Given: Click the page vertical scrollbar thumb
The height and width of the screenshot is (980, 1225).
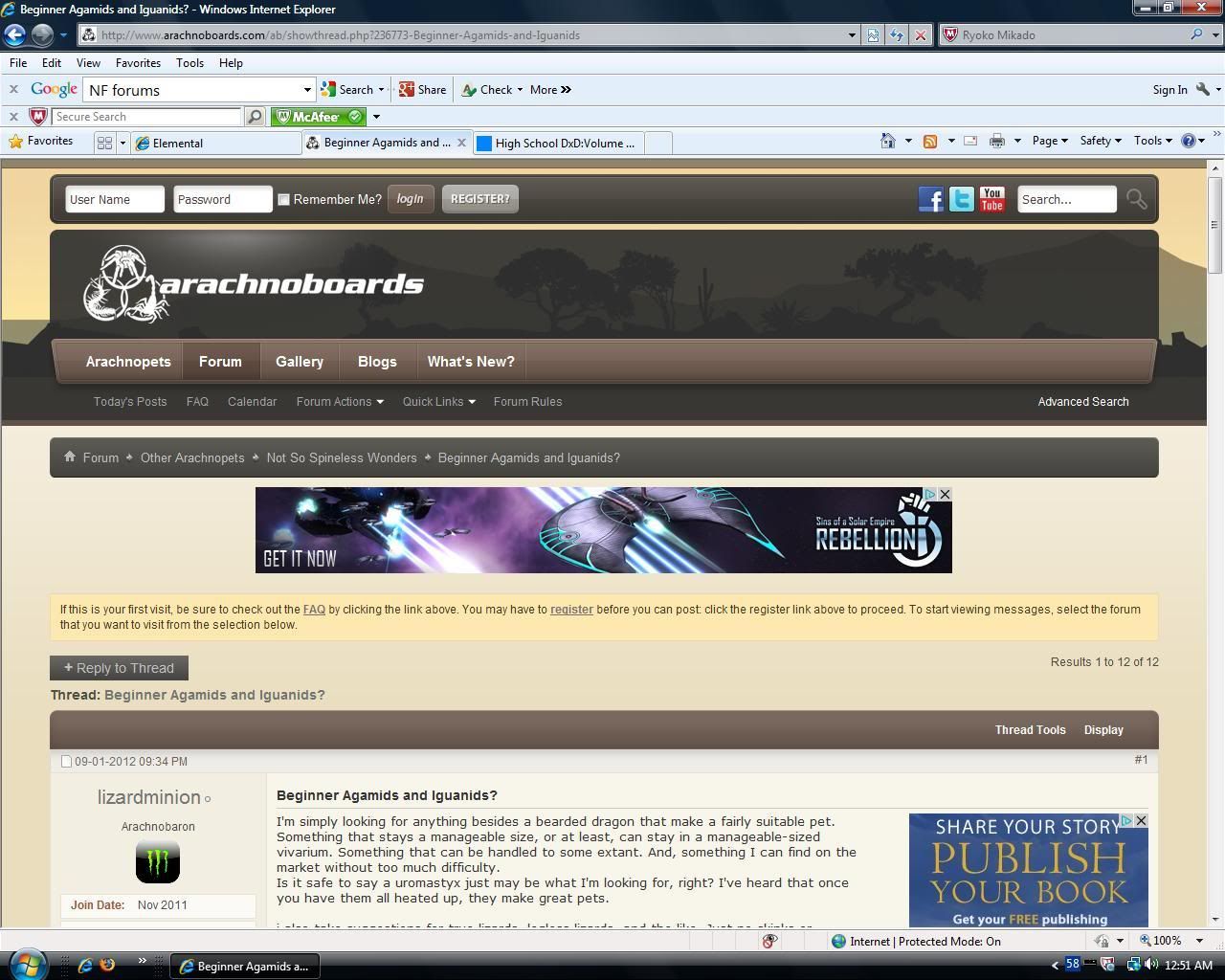Looking at the screenshot, I should 1214,225.
